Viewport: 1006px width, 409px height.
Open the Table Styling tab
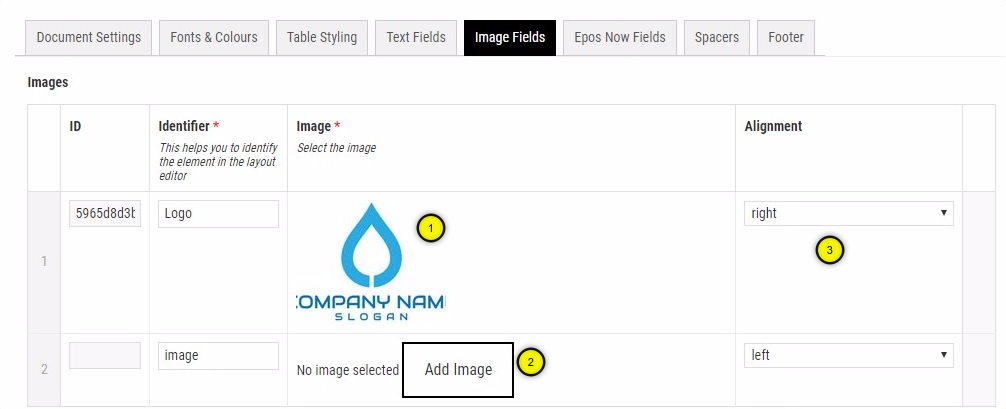pyautogui.click(x=322, y=38)
